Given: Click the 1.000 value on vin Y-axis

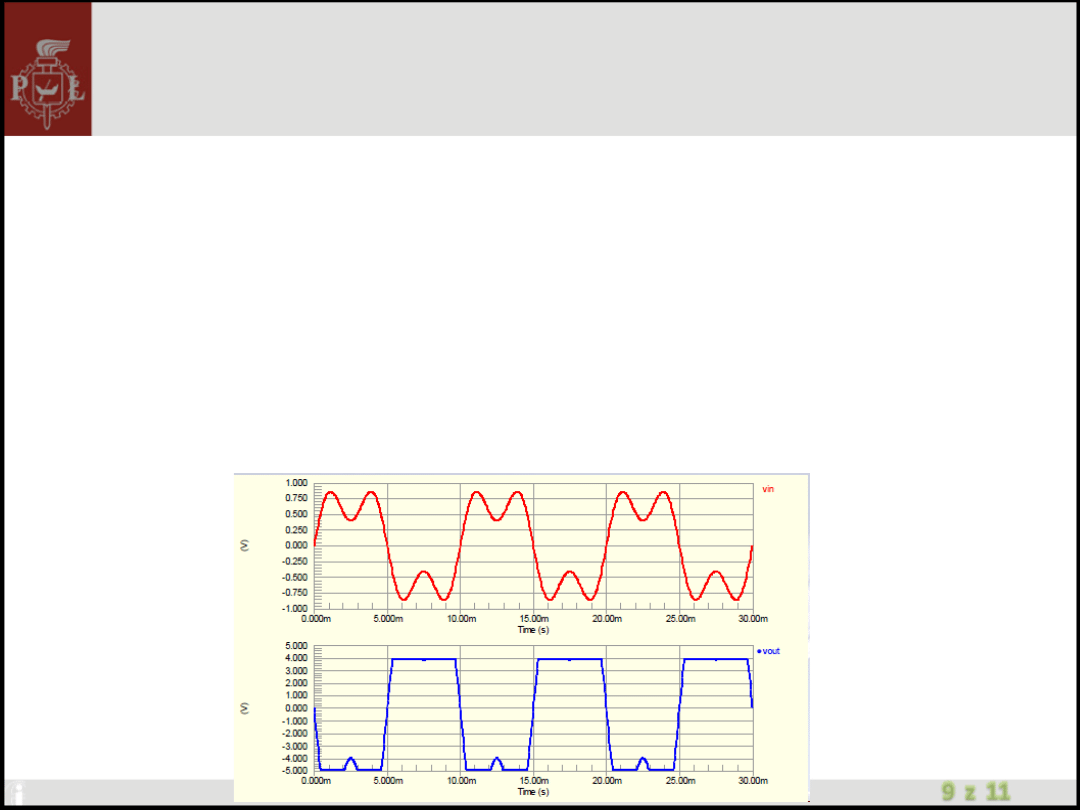Looking at the screenshot, I should point(296,483).
